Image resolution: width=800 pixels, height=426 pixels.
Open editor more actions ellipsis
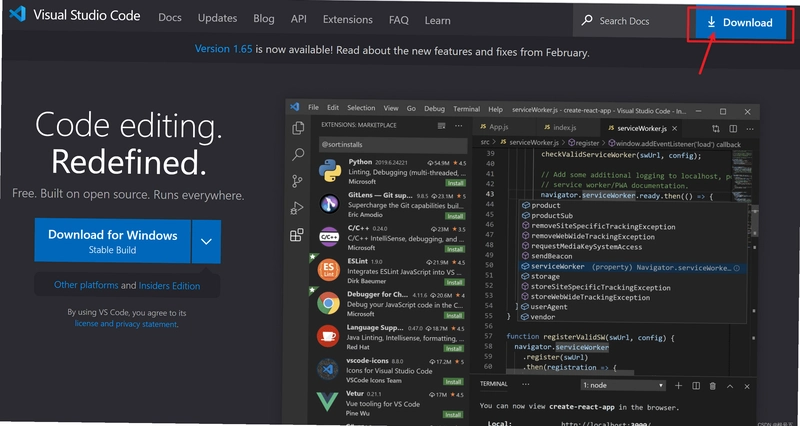[x=749, y=129]
